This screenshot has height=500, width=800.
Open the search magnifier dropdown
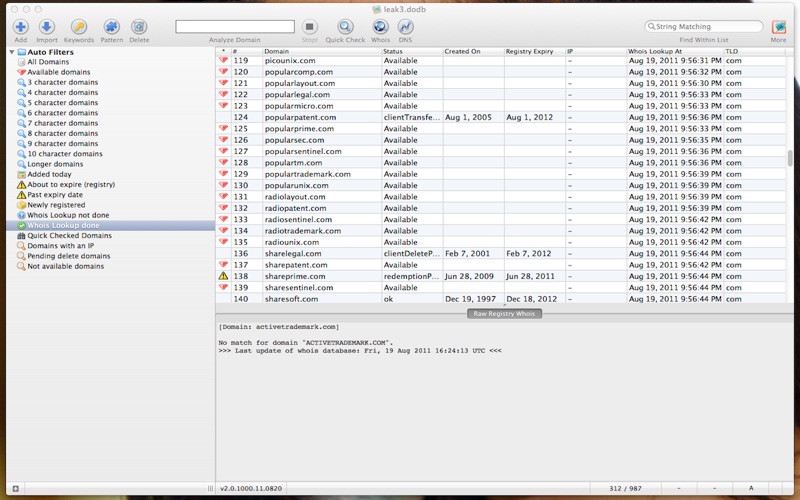click(x=651, y=27)
